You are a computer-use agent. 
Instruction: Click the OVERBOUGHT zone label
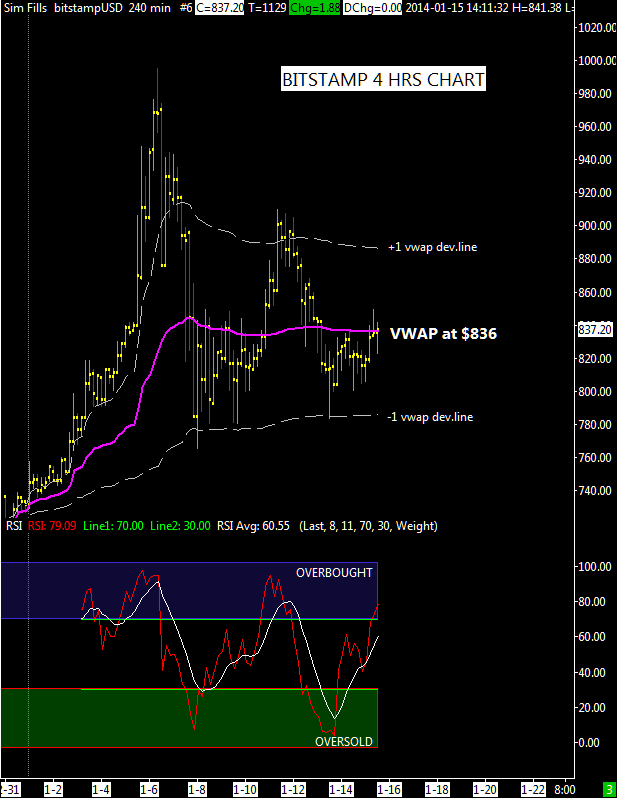333,573
